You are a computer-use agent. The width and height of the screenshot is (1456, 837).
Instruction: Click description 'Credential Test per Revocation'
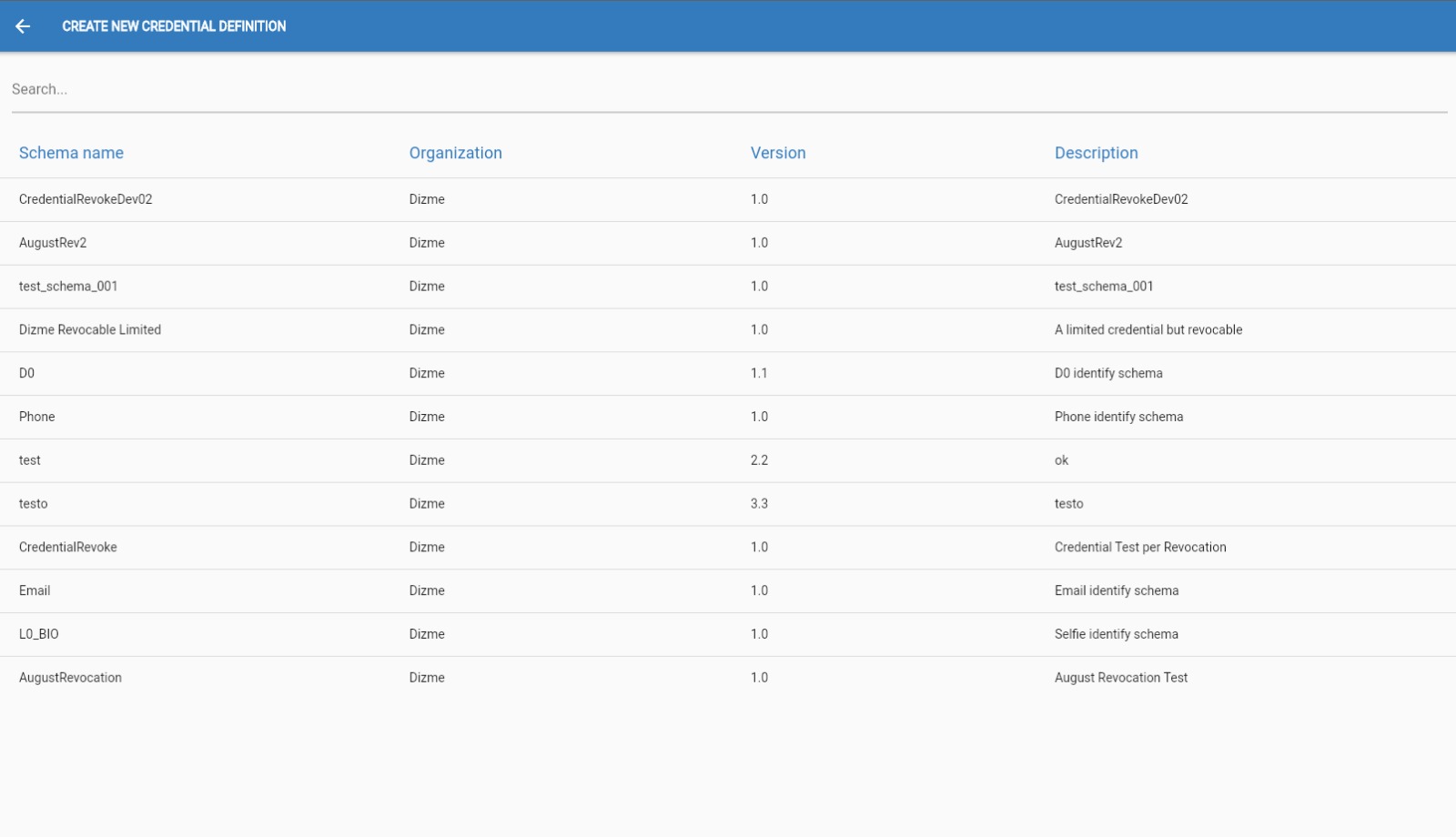(1140, 548)
